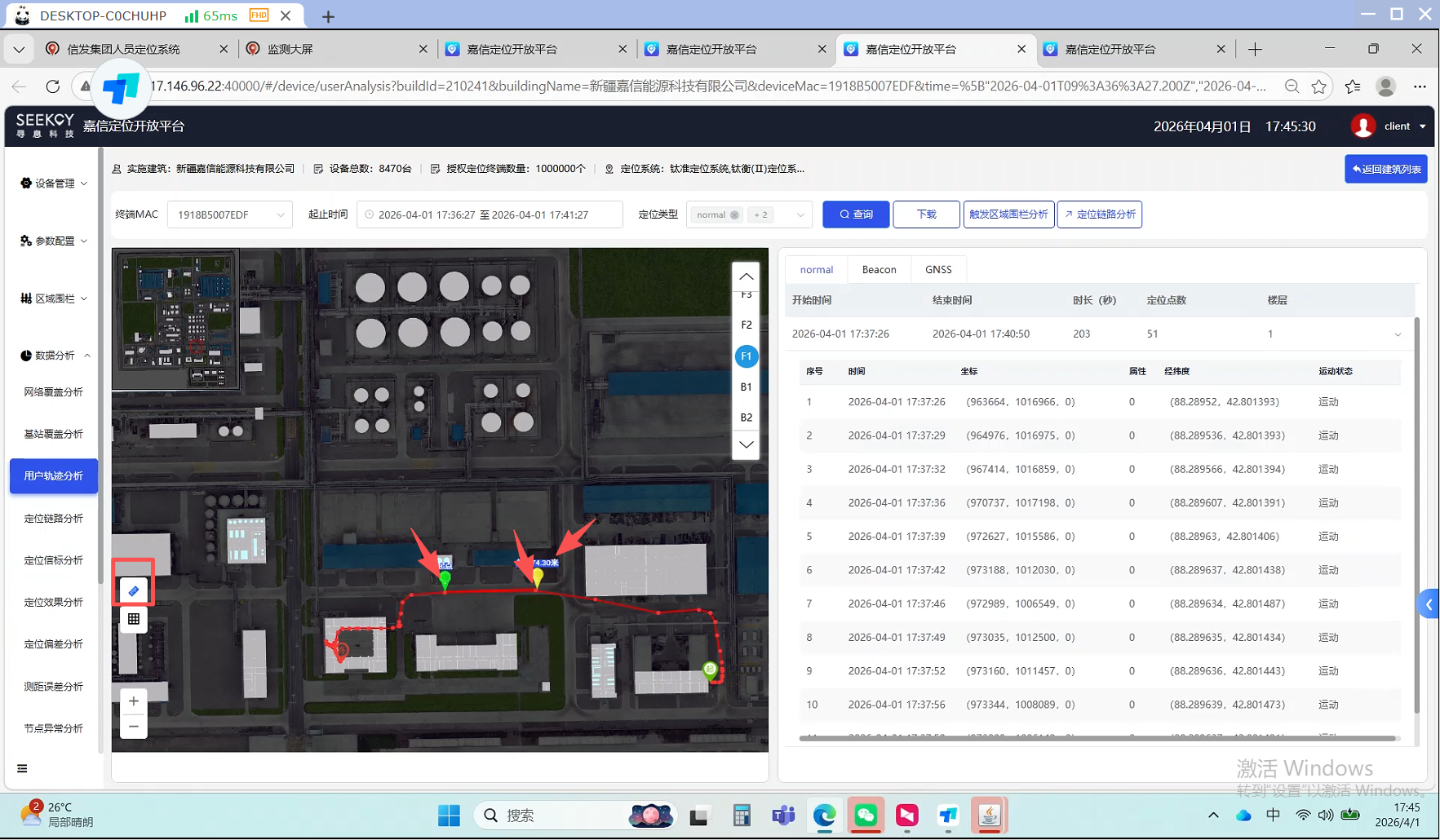Image resolution: width=1440 pixels, height=840 pixels.
Task: Open the terminal MAC dropdown
Action: click(x=230, y=215)
